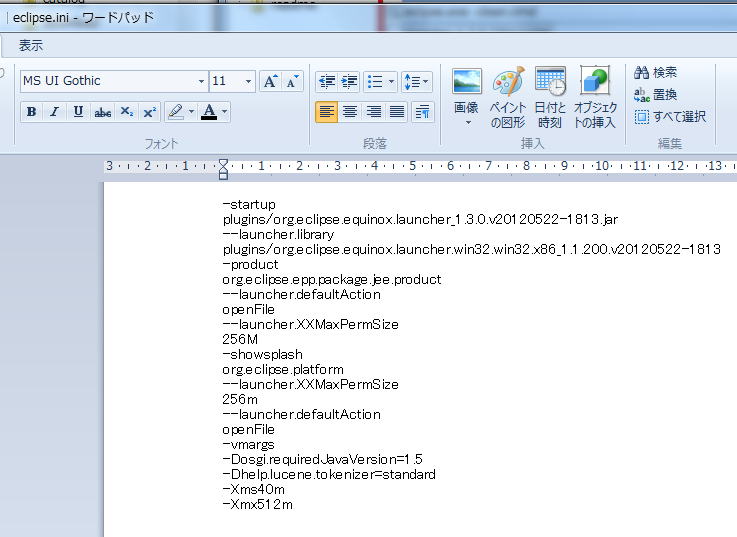Click 検索 find button
Viewport: 737px width, 537px height.
(x=655, y=72)
